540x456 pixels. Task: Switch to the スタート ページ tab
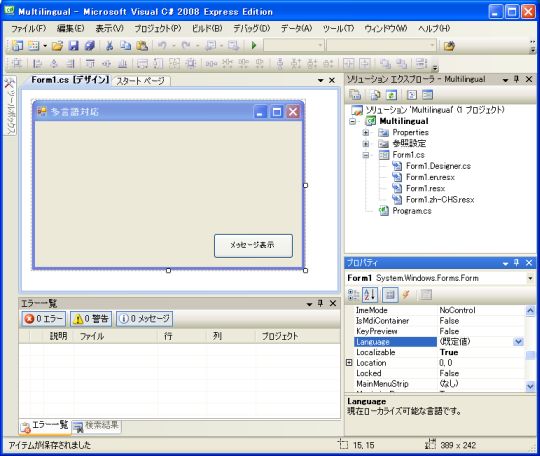tap(141, 81)
